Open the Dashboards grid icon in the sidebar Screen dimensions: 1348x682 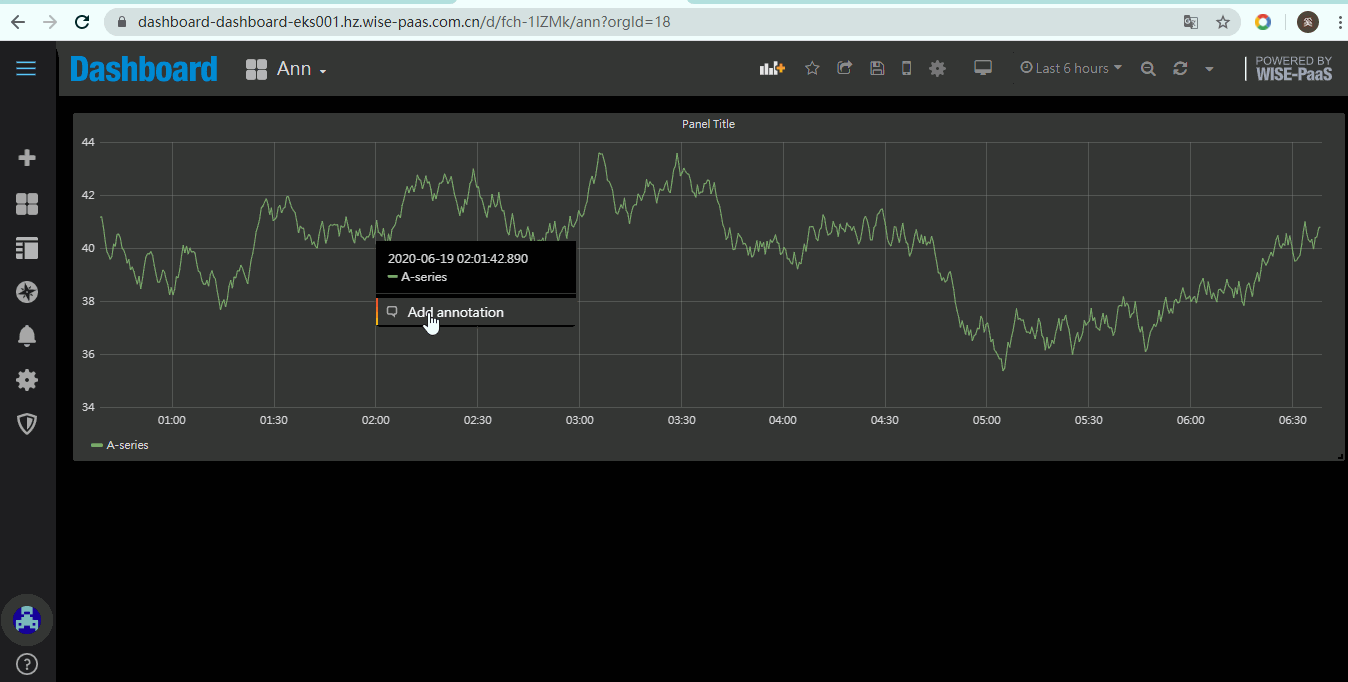point(27,204)
